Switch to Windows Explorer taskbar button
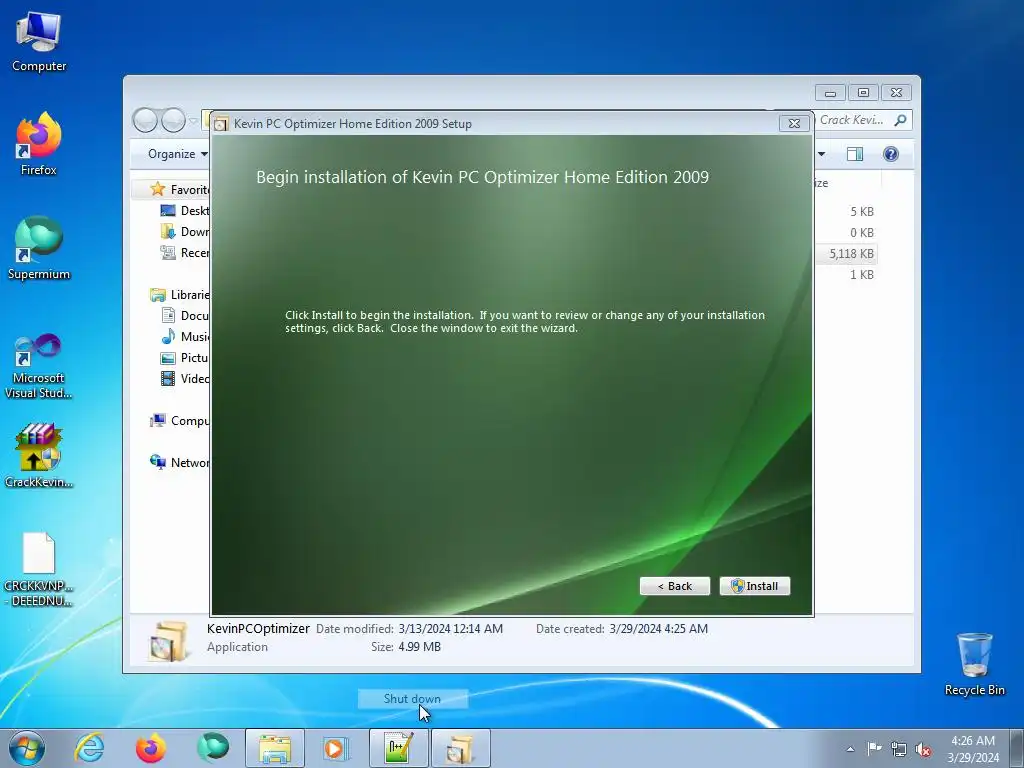Image resolution: width=1024 pixels, height=768 pixels. [x=275, y=748]
